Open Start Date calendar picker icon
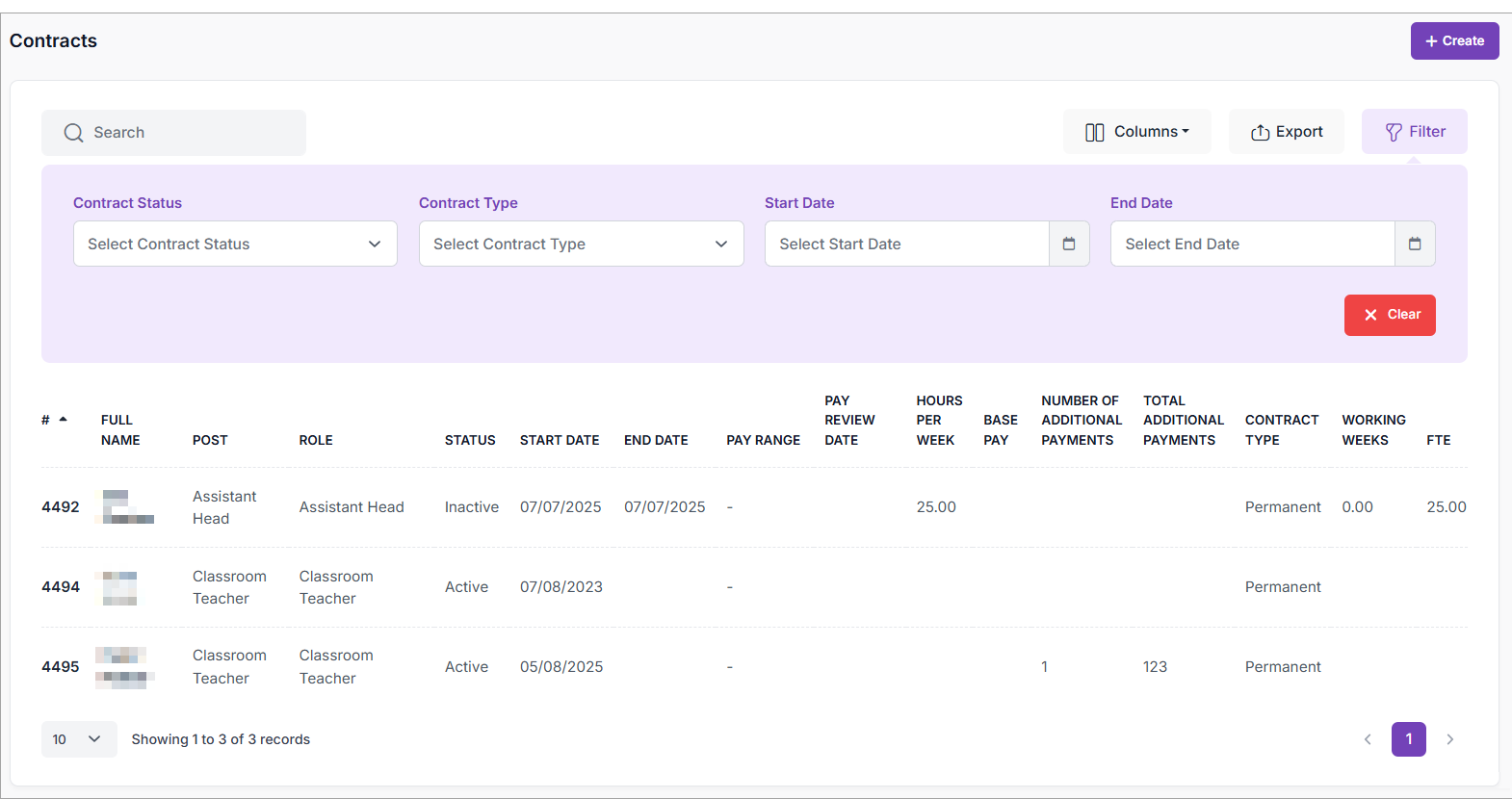The width and height of the screenshot is (1512, 799). point(1068,244)
